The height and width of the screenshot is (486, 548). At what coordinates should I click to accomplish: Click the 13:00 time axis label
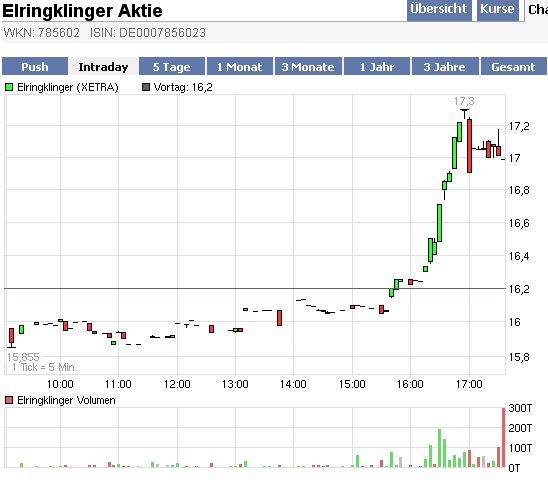click(x=235, y=384)
